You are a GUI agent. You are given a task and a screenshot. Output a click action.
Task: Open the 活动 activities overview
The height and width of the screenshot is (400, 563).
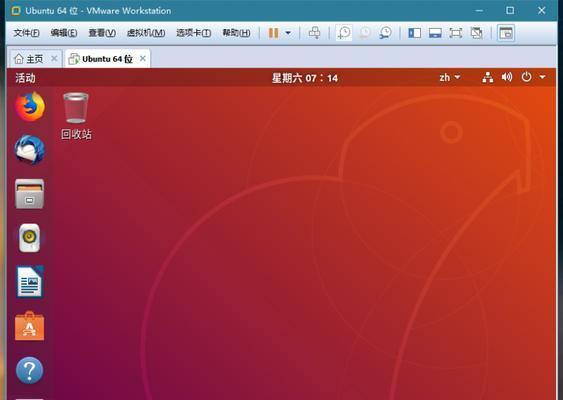[x=25, y=78]
